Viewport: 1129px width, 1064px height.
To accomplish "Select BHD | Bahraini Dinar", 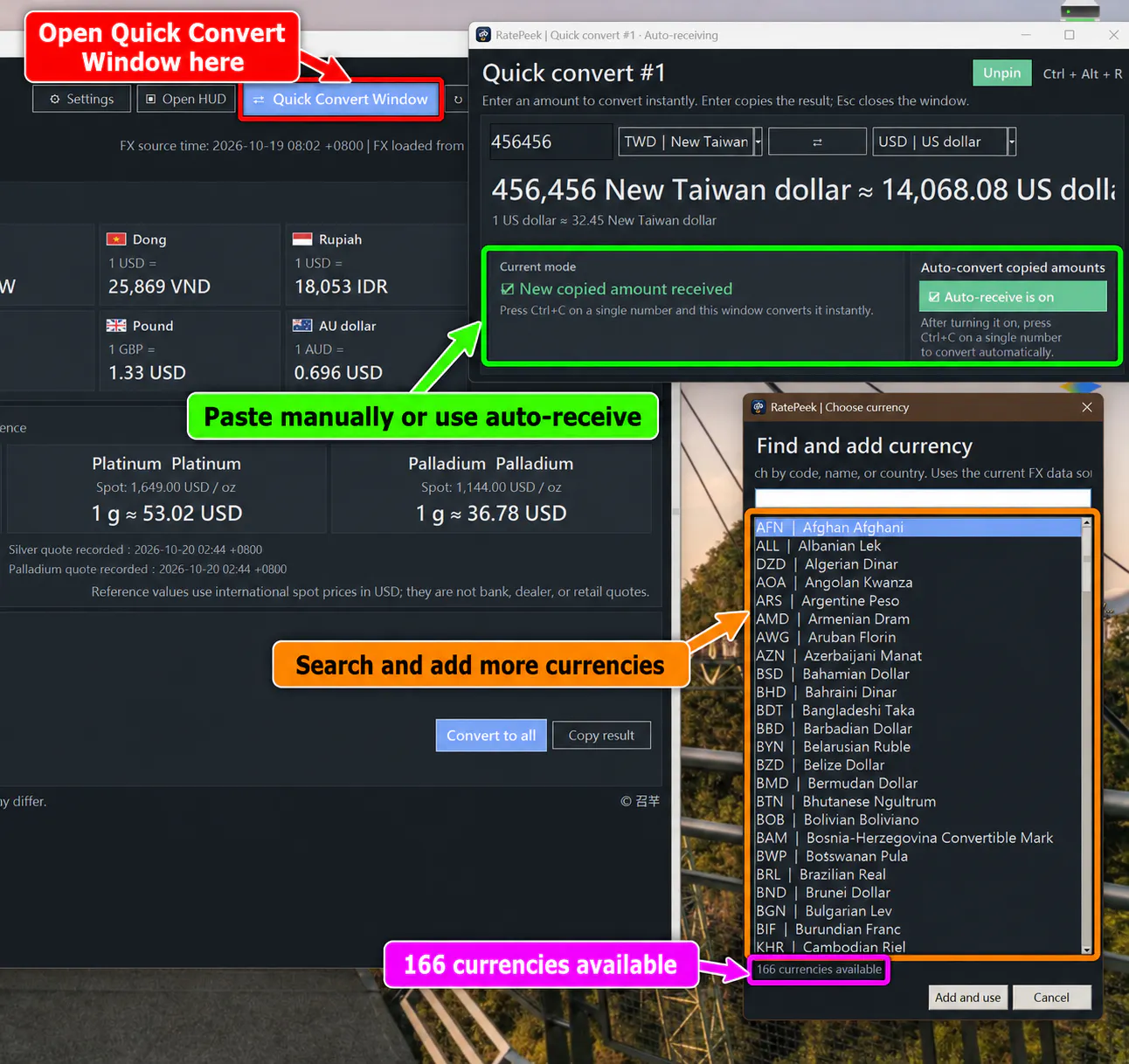I will pos(918,693).
